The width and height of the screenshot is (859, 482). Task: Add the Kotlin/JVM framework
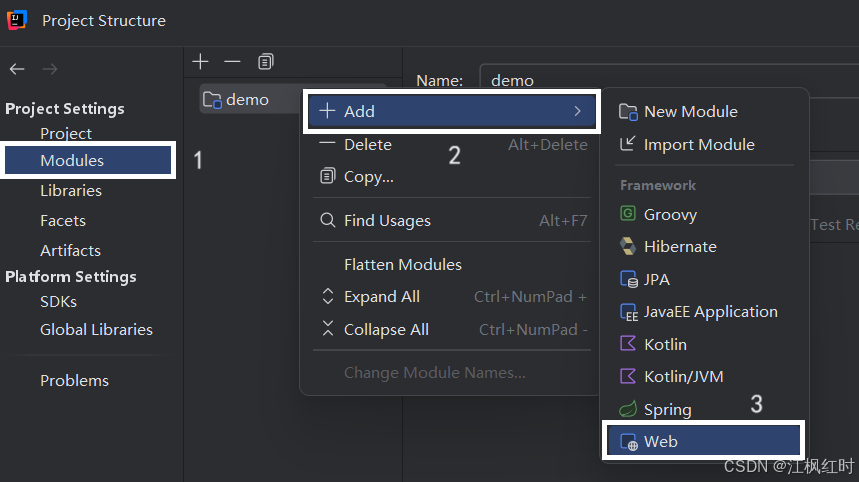pos(703,377)
